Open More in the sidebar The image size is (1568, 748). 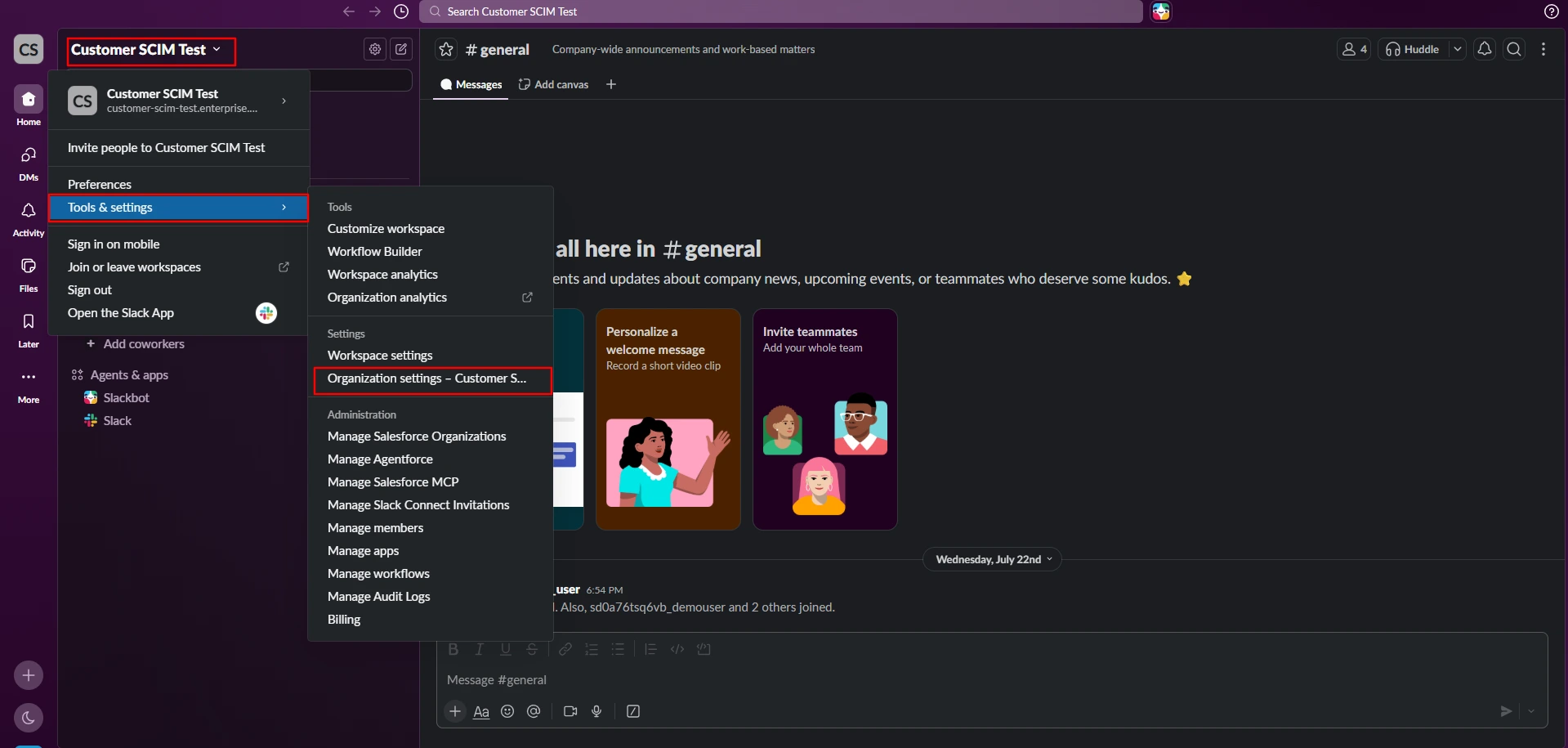(x=29, y=384)
